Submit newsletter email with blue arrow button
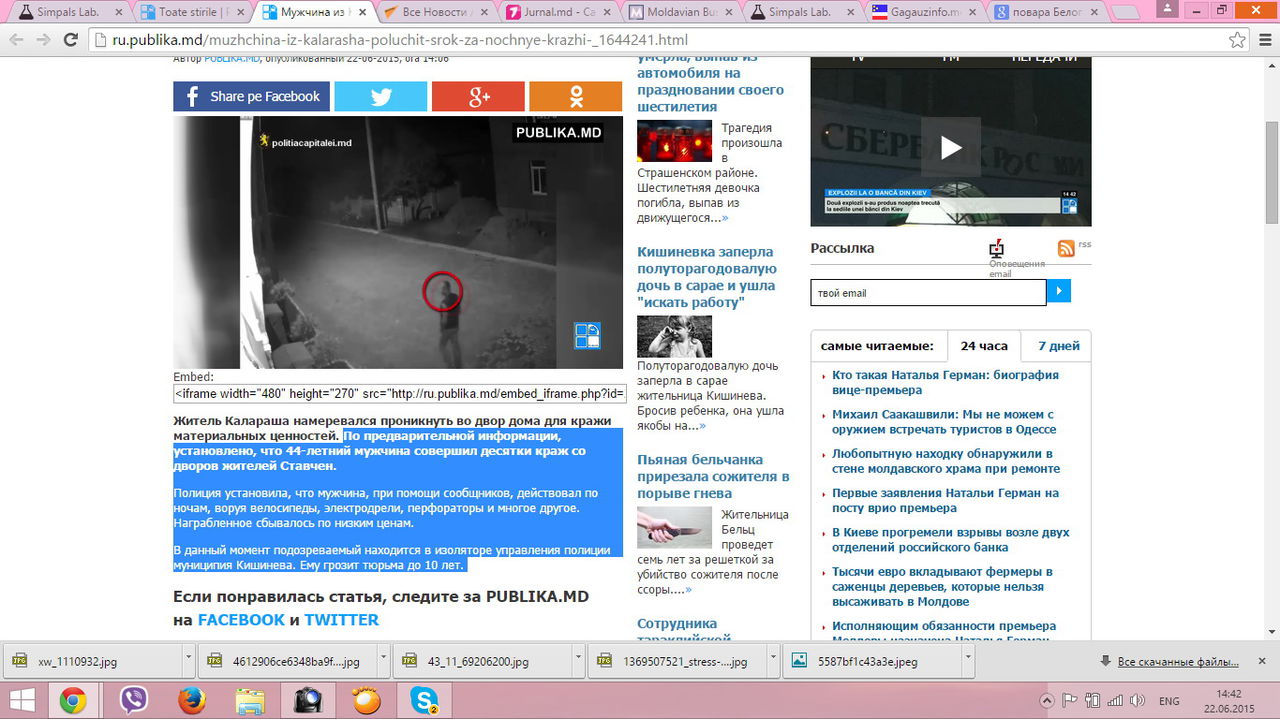The width and height of the screenshot is (1280, 719). (1059, 291)
